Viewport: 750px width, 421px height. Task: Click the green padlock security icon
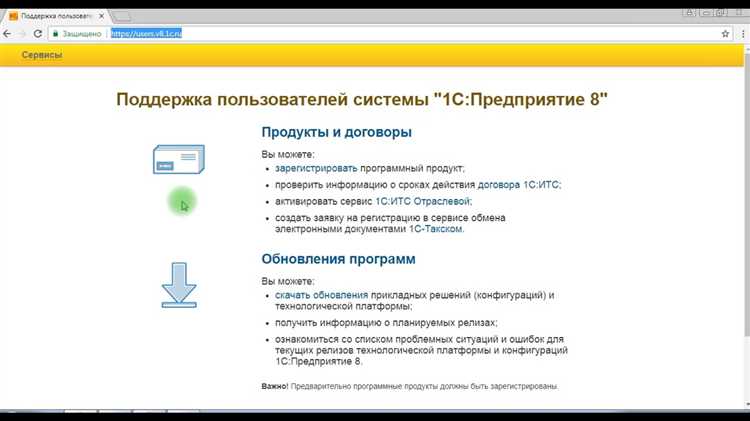(x=55, y=33)
